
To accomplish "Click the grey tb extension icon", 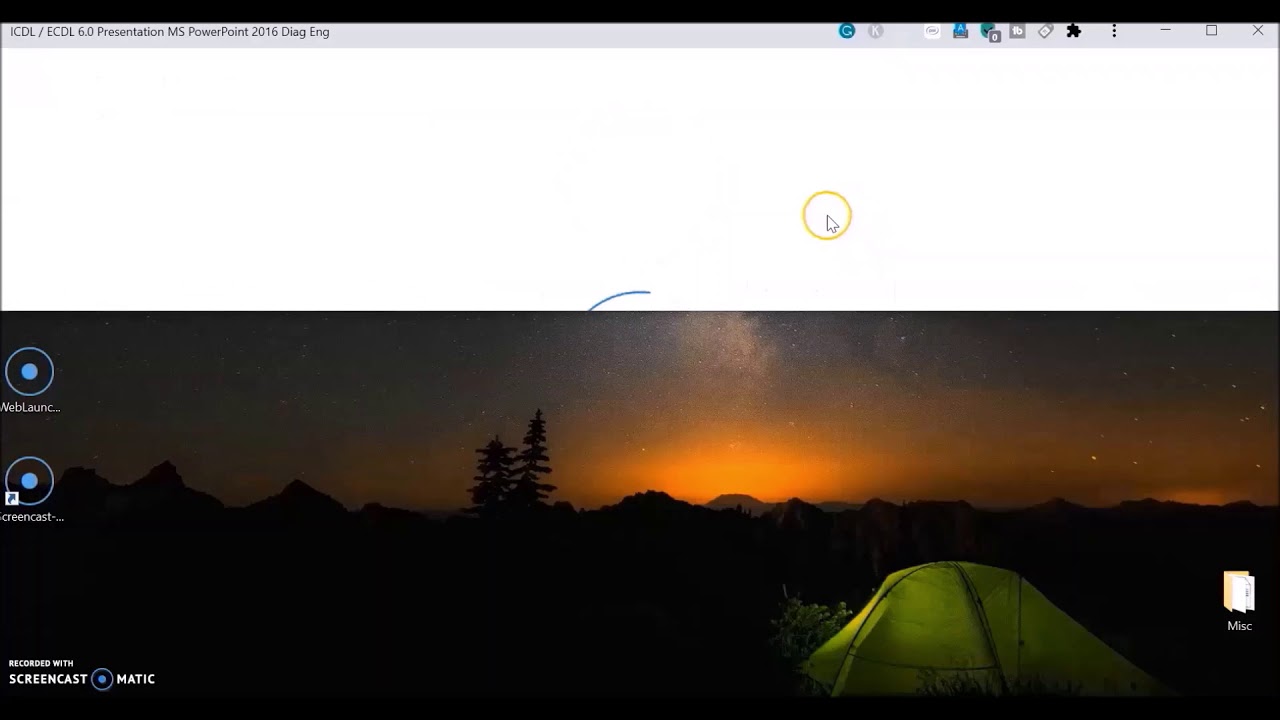I will pos(1018,31).
